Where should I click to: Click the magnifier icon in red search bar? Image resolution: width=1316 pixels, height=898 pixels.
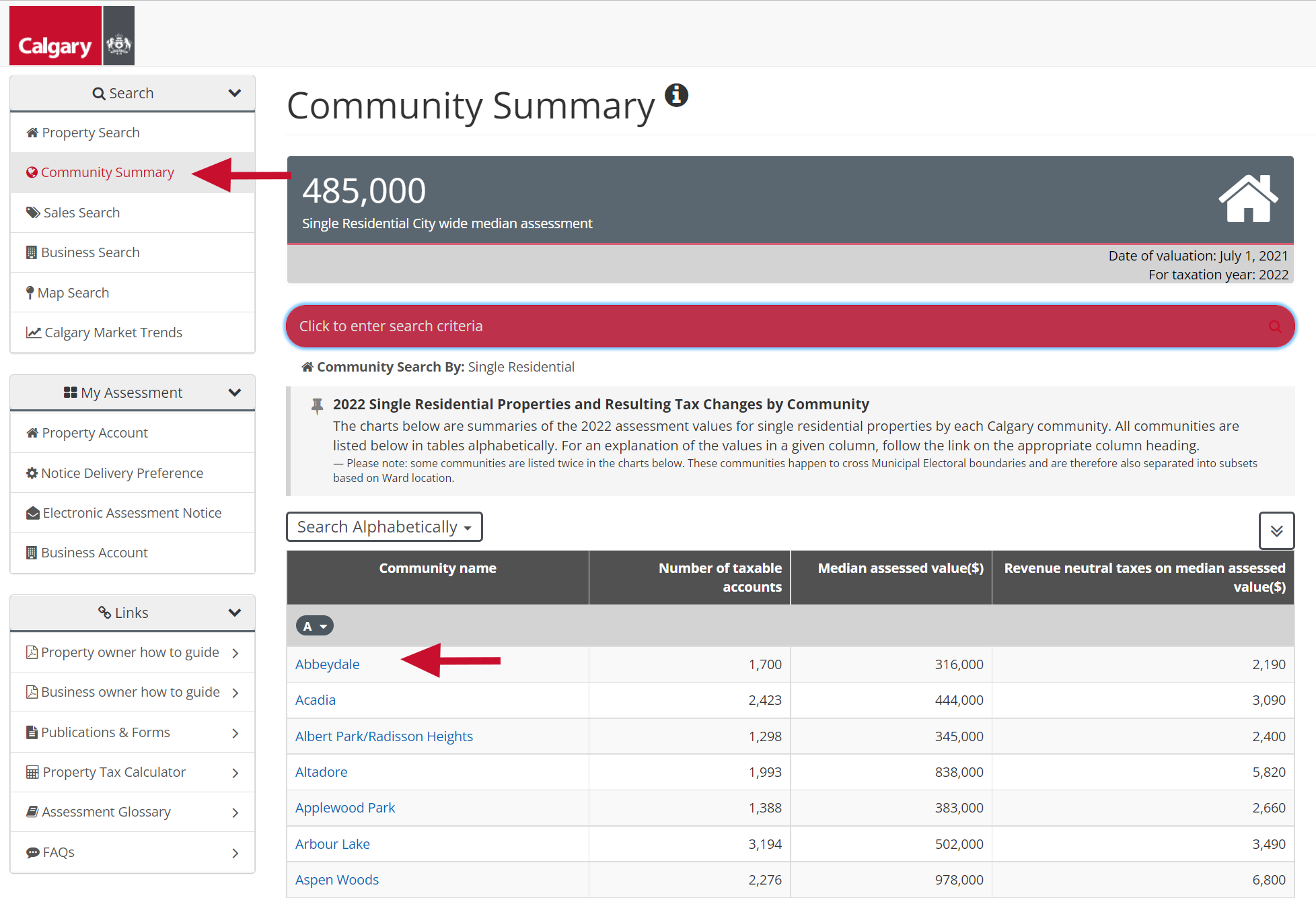pyautogui.click(x=1274, y=326)
